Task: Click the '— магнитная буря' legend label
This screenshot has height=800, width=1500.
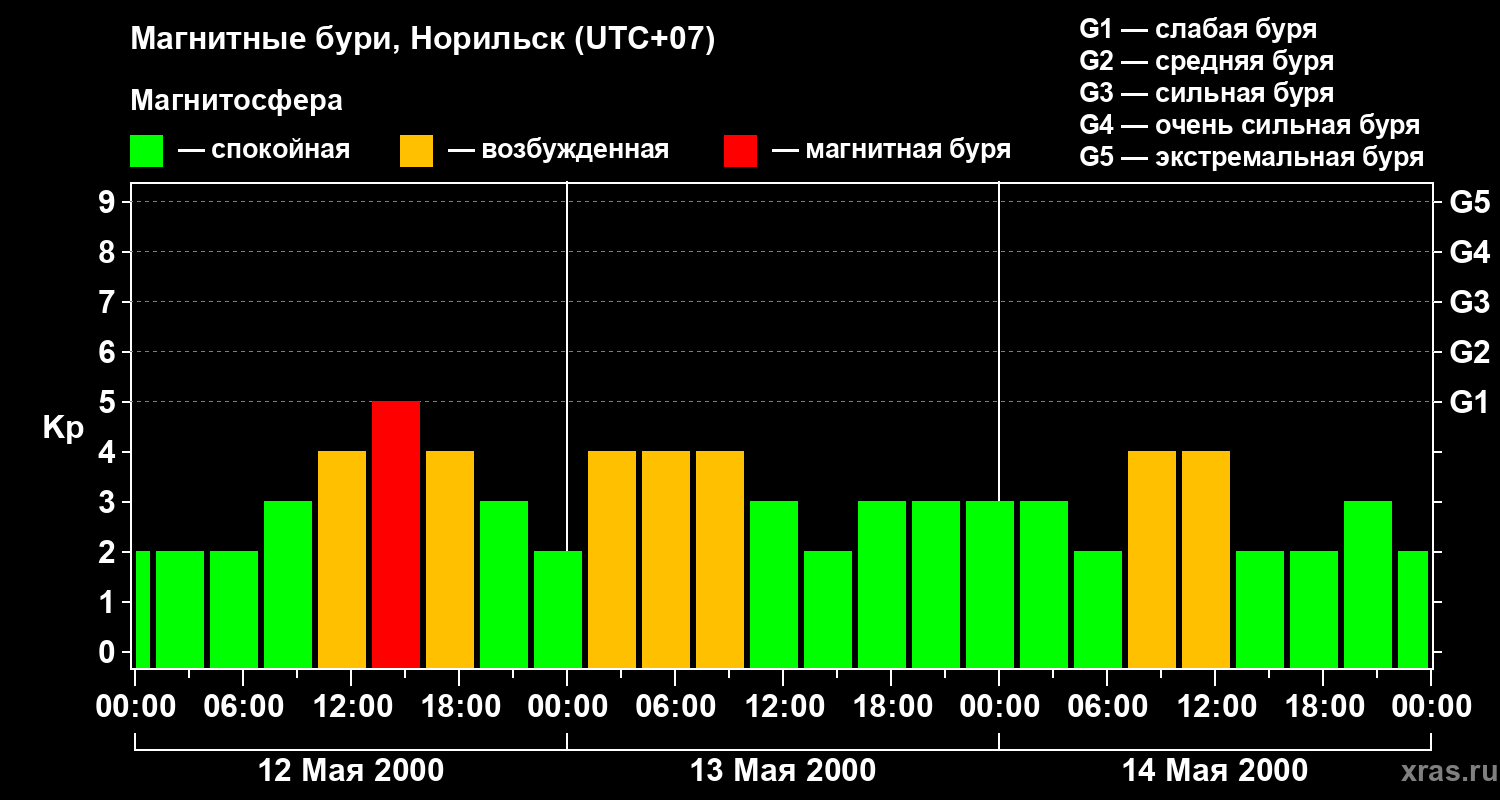Action: click(x=891, y=150)
